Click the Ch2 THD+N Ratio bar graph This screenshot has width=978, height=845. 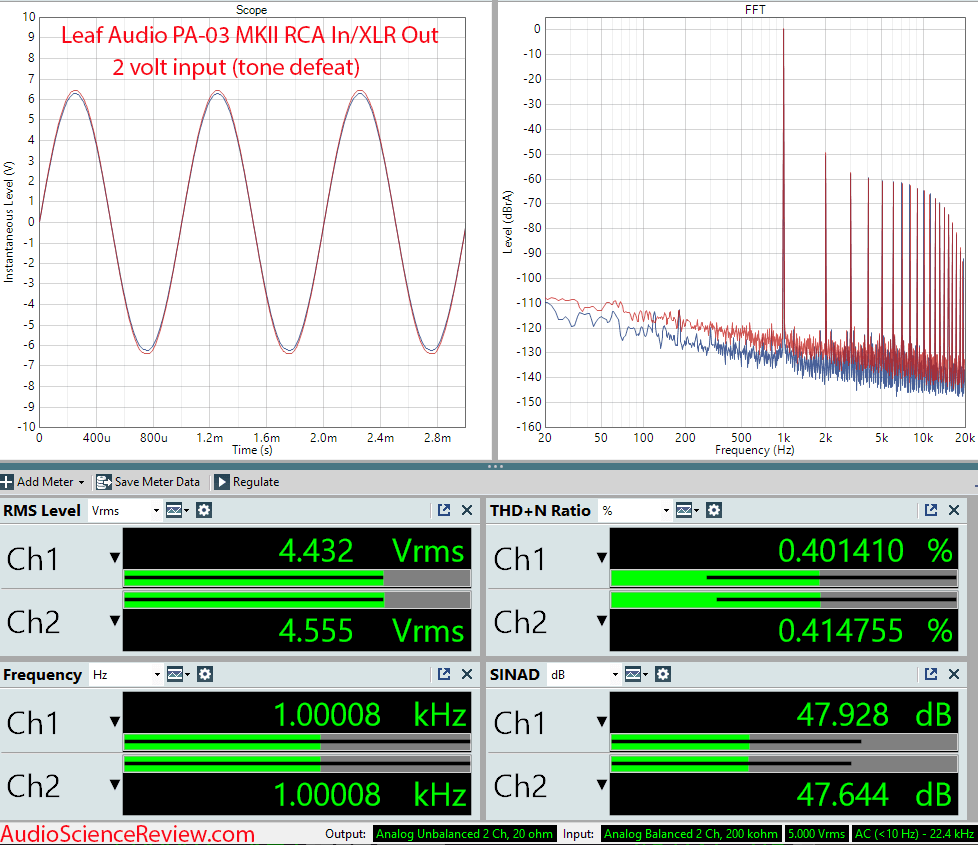[x=784, y=600]
